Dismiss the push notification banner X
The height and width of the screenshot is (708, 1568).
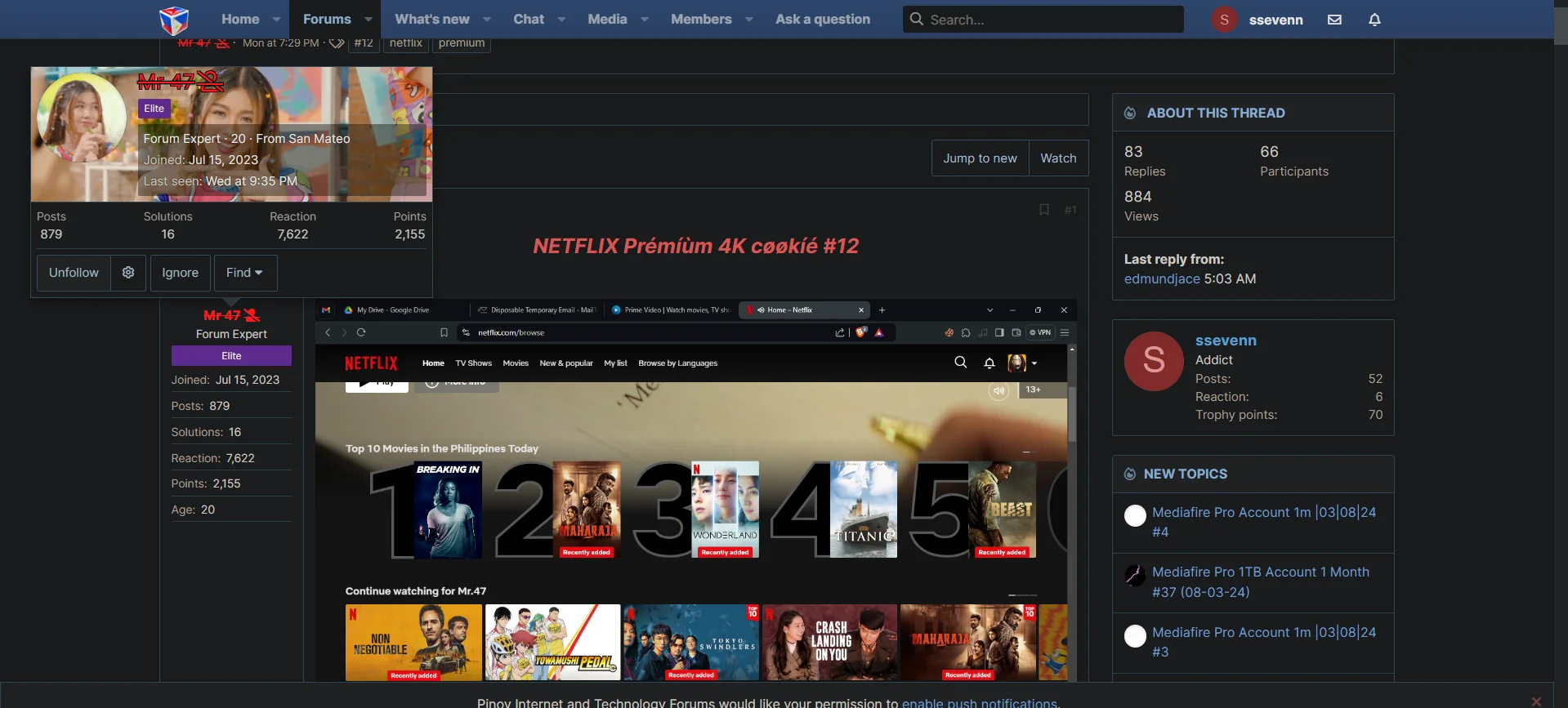click(x=1536, y=701)
